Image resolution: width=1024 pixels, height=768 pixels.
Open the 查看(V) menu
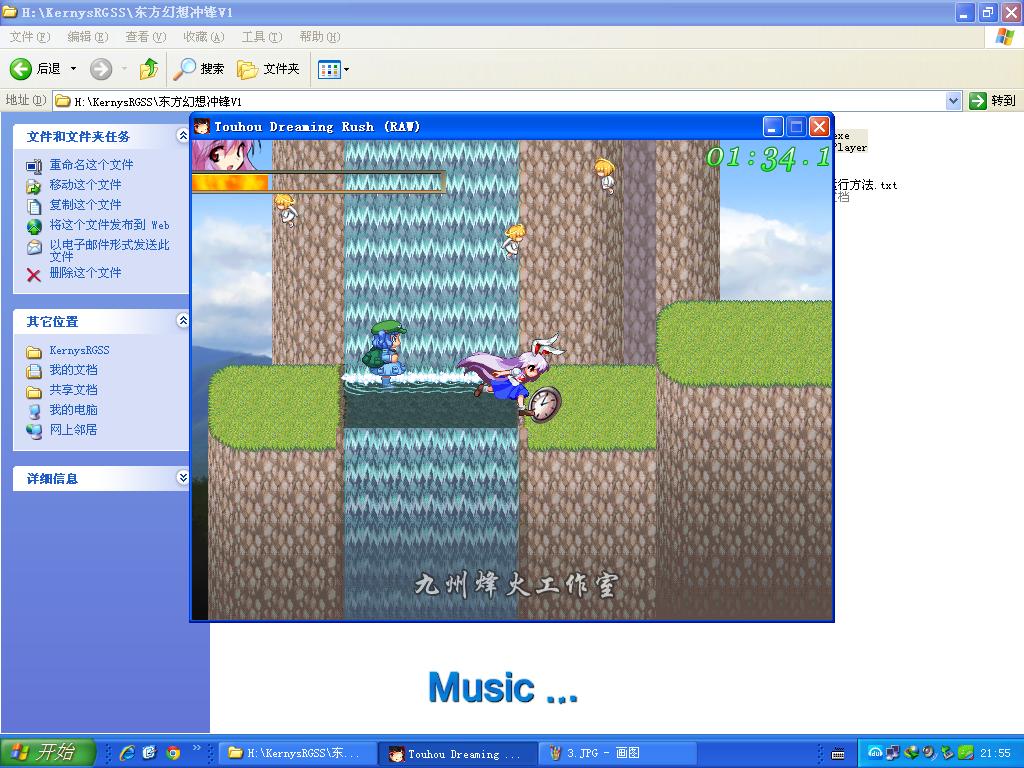tap(146, 37)
